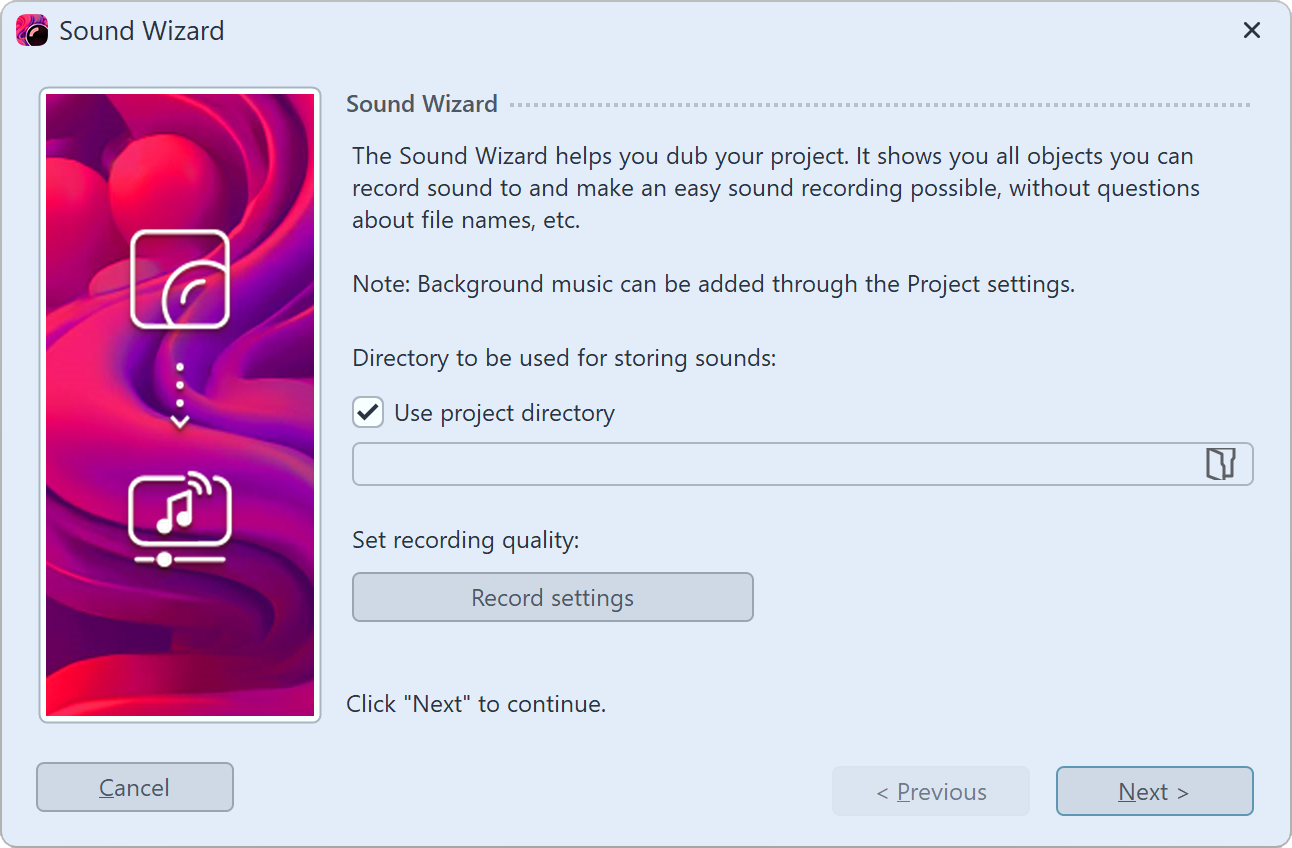
Task: Click the Sound Wizard heading text
Action: click(x=422, y=104)
